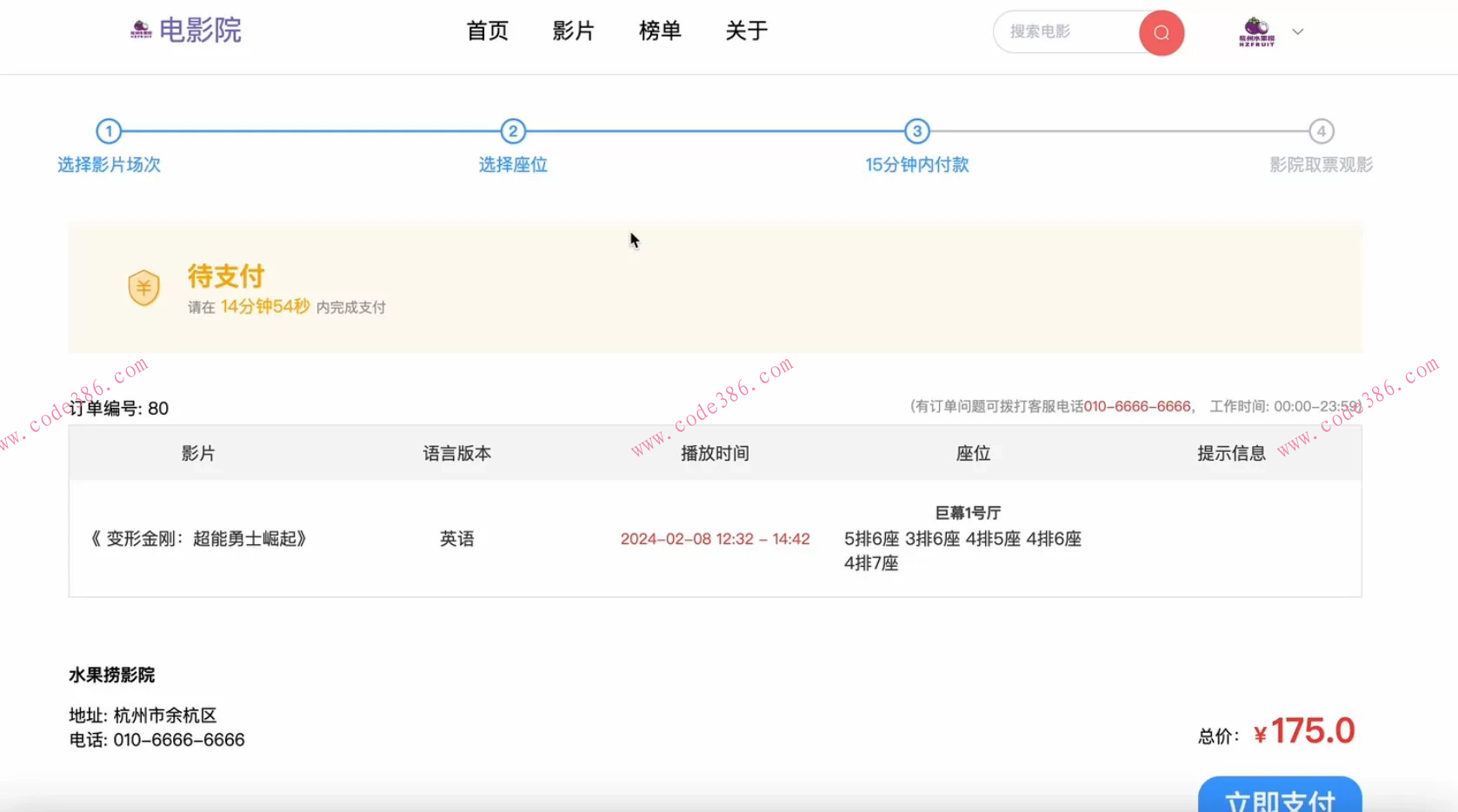Expand the chevron next to the HZFRUIT avatar
1458x812 pixels.
[1298, 31]
